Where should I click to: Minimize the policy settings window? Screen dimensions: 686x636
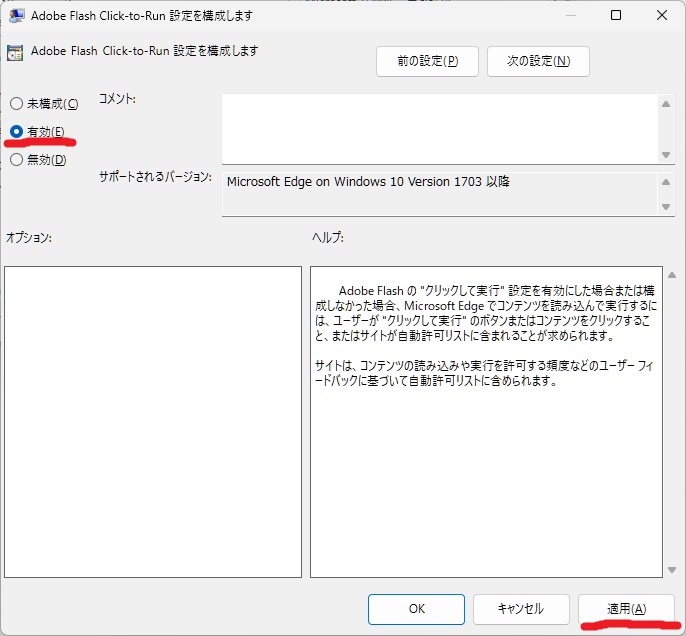[570, 16]
